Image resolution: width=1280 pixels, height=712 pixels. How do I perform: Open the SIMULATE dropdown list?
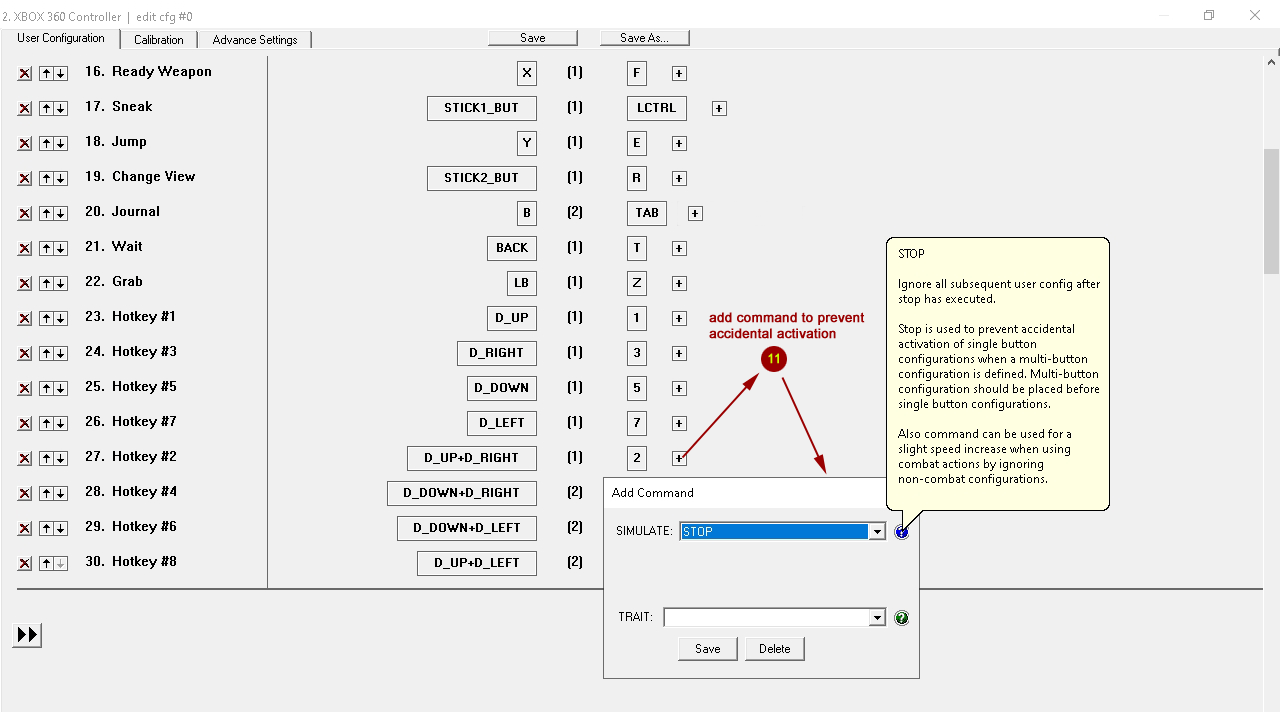(x=877, y=532)
